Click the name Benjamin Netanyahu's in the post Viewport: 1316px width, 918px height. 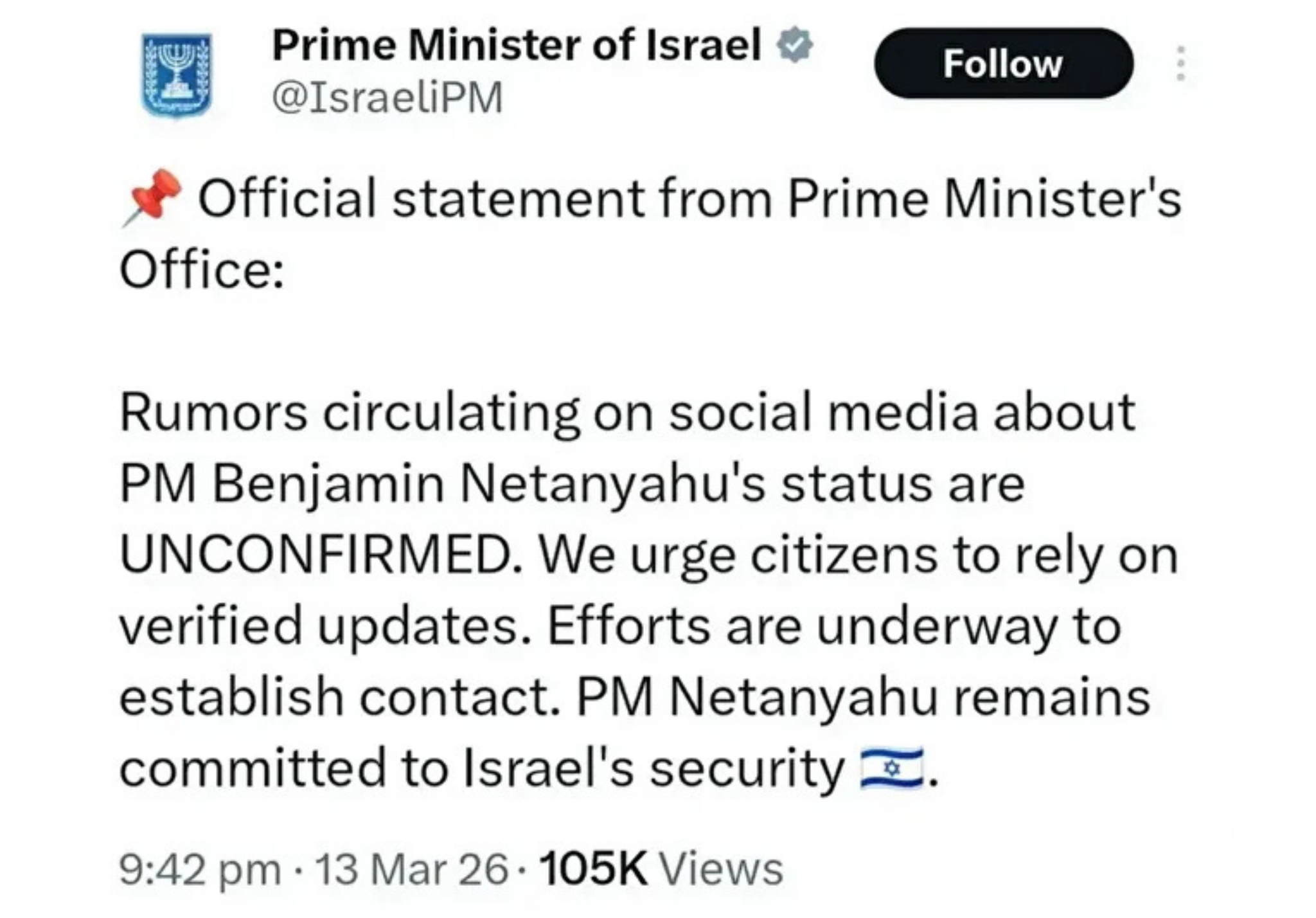point(488,484)
